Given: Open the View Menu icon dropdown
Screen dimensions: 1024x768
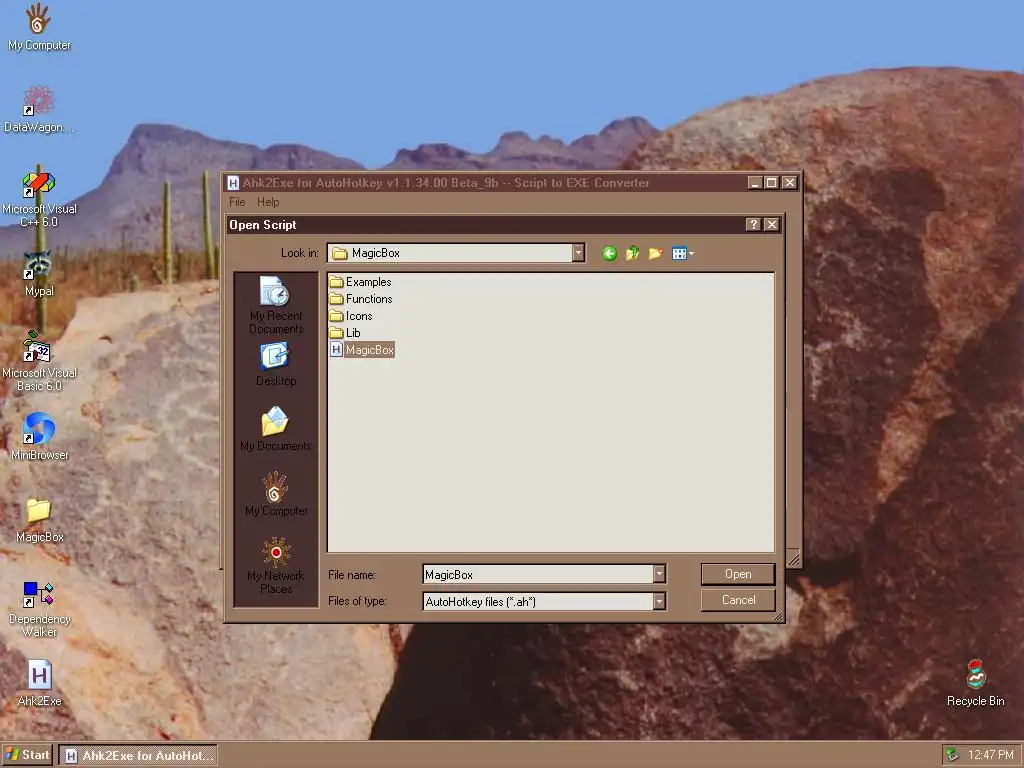Looking at the screenshot, I should (x=683, y=253).
